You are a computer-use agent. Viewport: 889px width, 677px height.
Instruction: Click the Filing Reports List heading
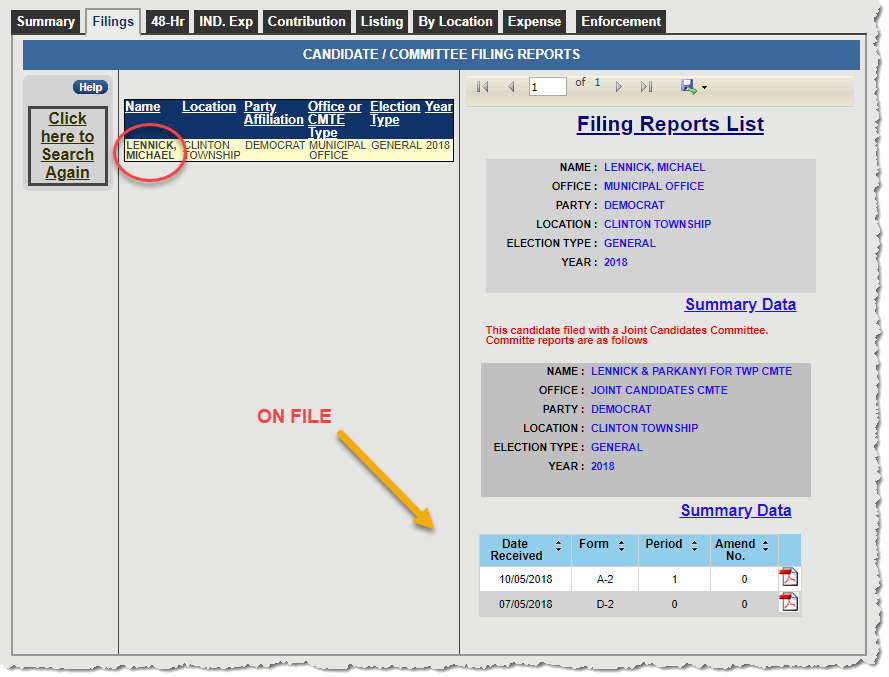(670, 124)
